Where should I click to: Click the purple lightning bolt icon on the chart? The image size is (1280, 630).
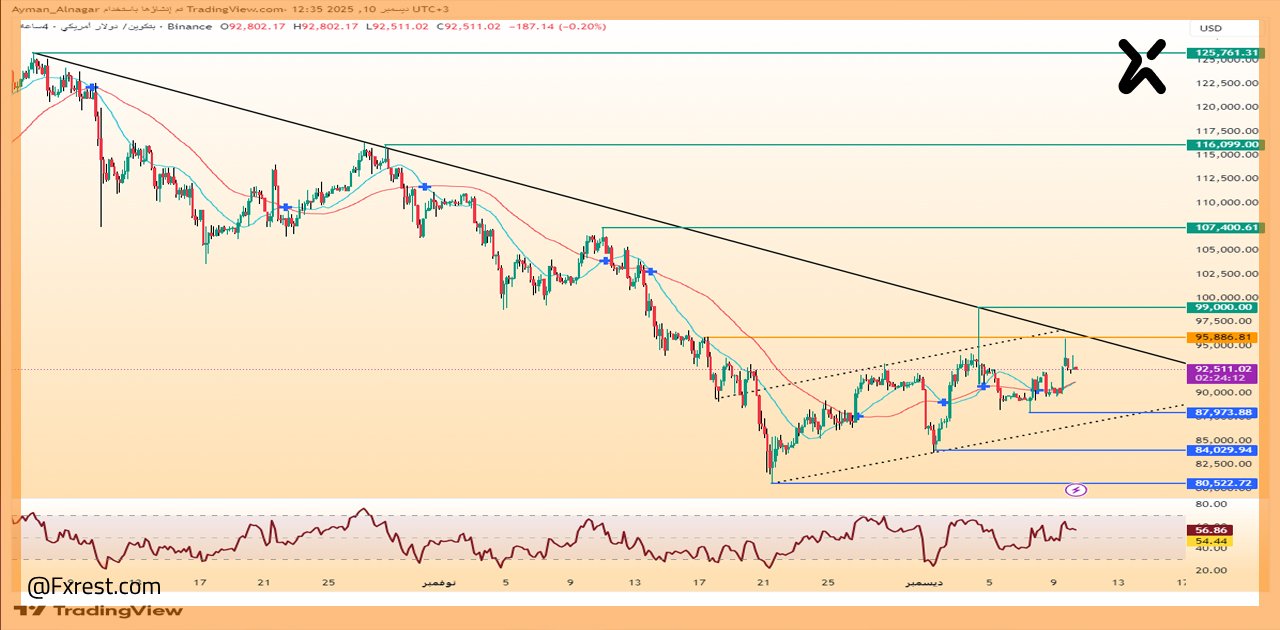[1075, 489]
